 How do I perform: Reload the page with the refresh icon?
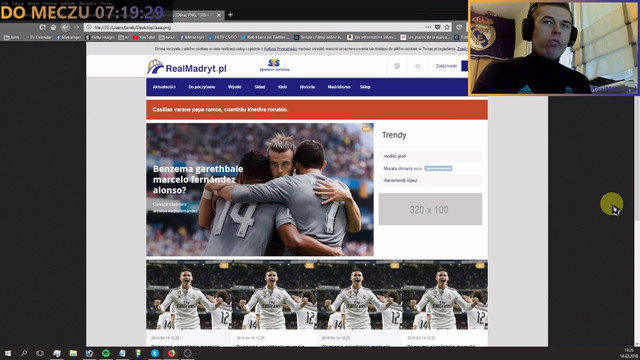(x=459, y=27)
